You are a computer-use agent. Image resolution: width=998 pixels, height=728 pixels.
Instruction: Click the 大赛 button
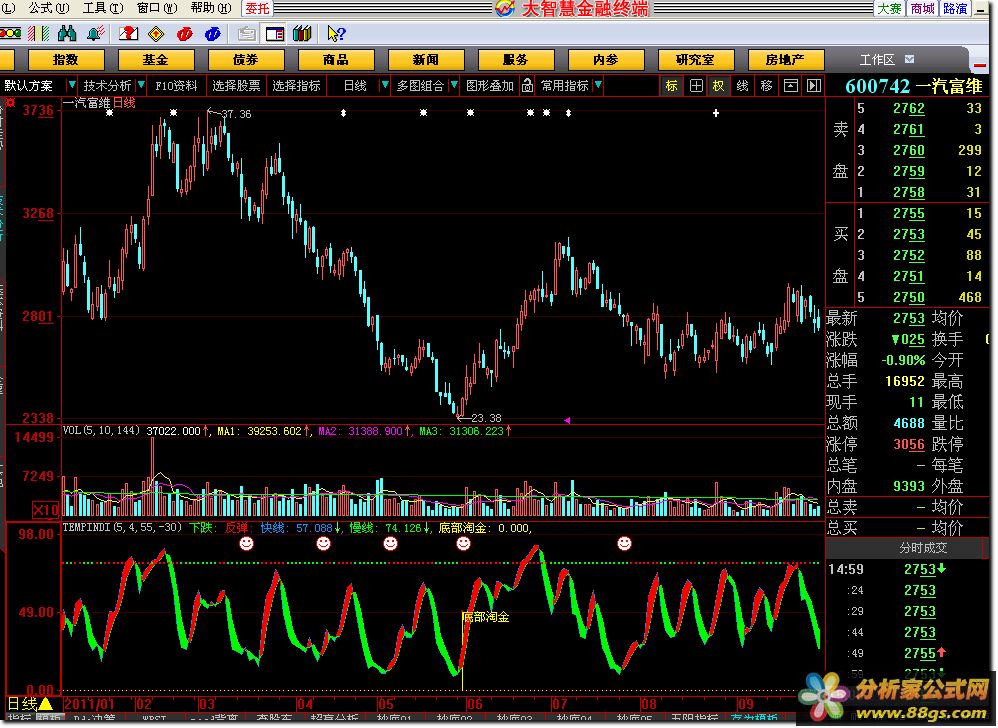[889, 8]
